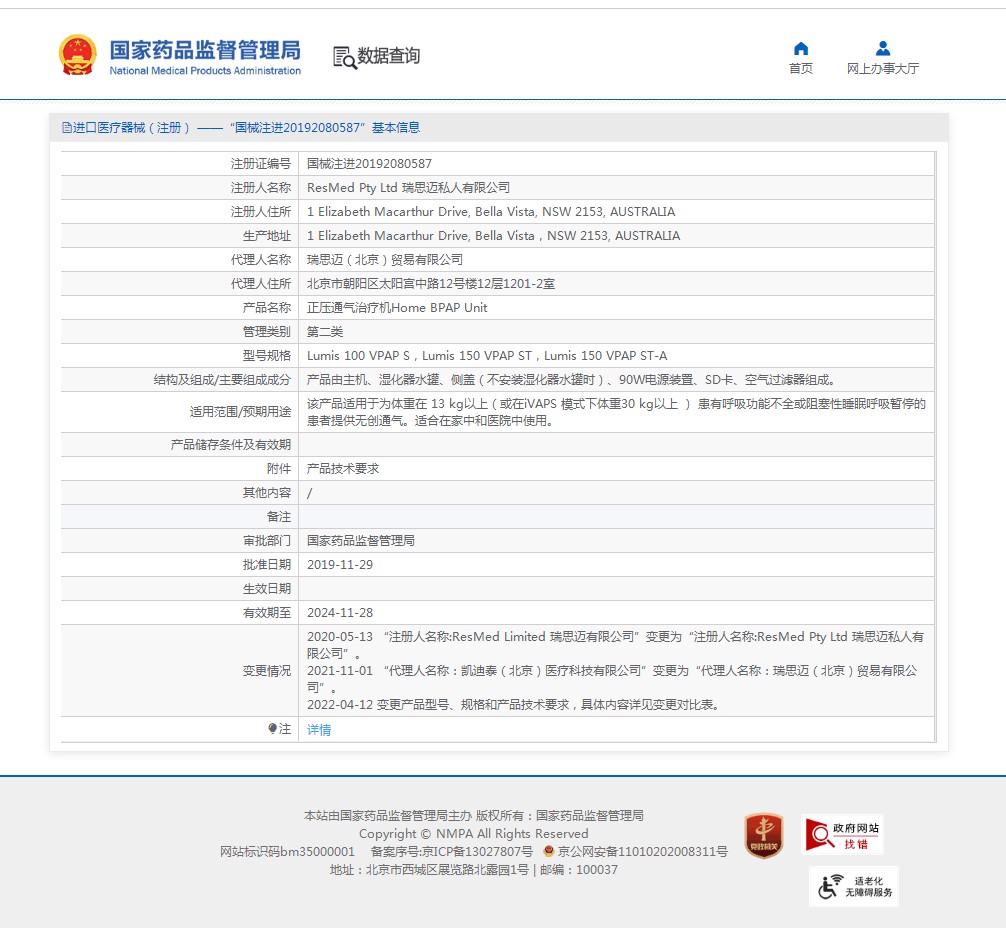Click 产品技术要求 attachment value
The image size is (1006, 928).
coord(343,468)
